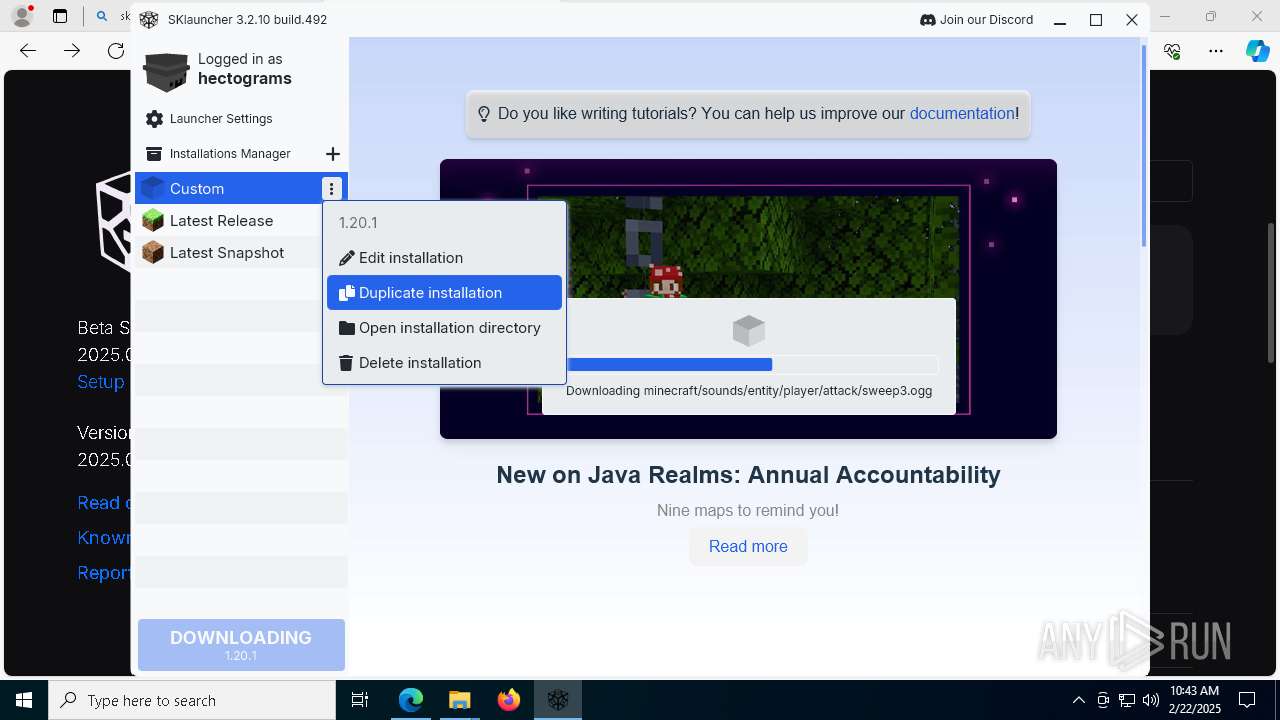Screen dimensions: 1280x720
Task: Open the Windows Start menu
Action: [x=24, y=700]
